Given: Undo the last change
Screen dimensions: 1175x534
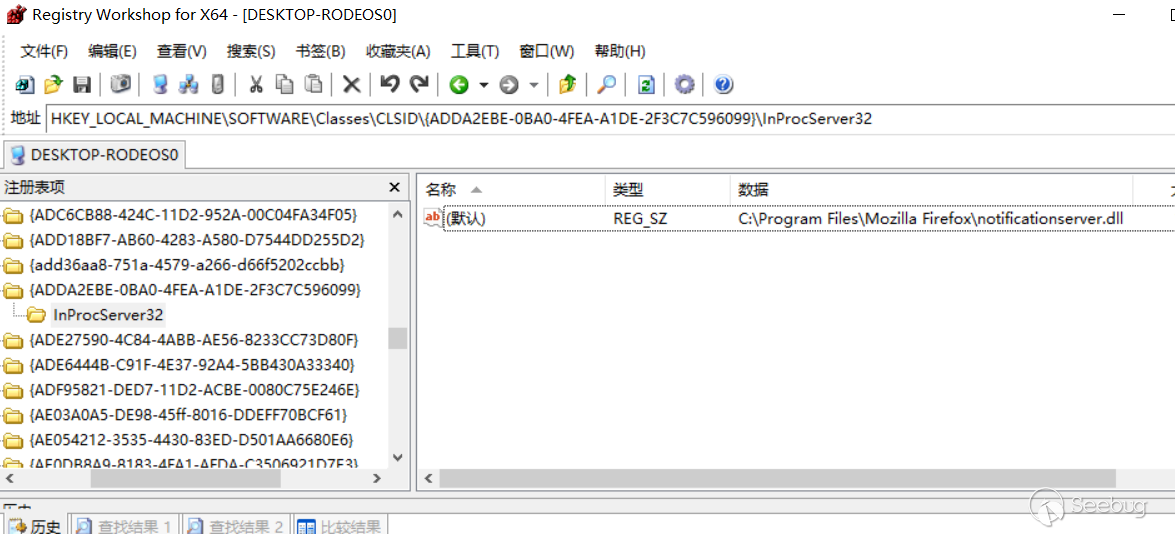Looking at the screenshot, I should [x=390, y=84].
